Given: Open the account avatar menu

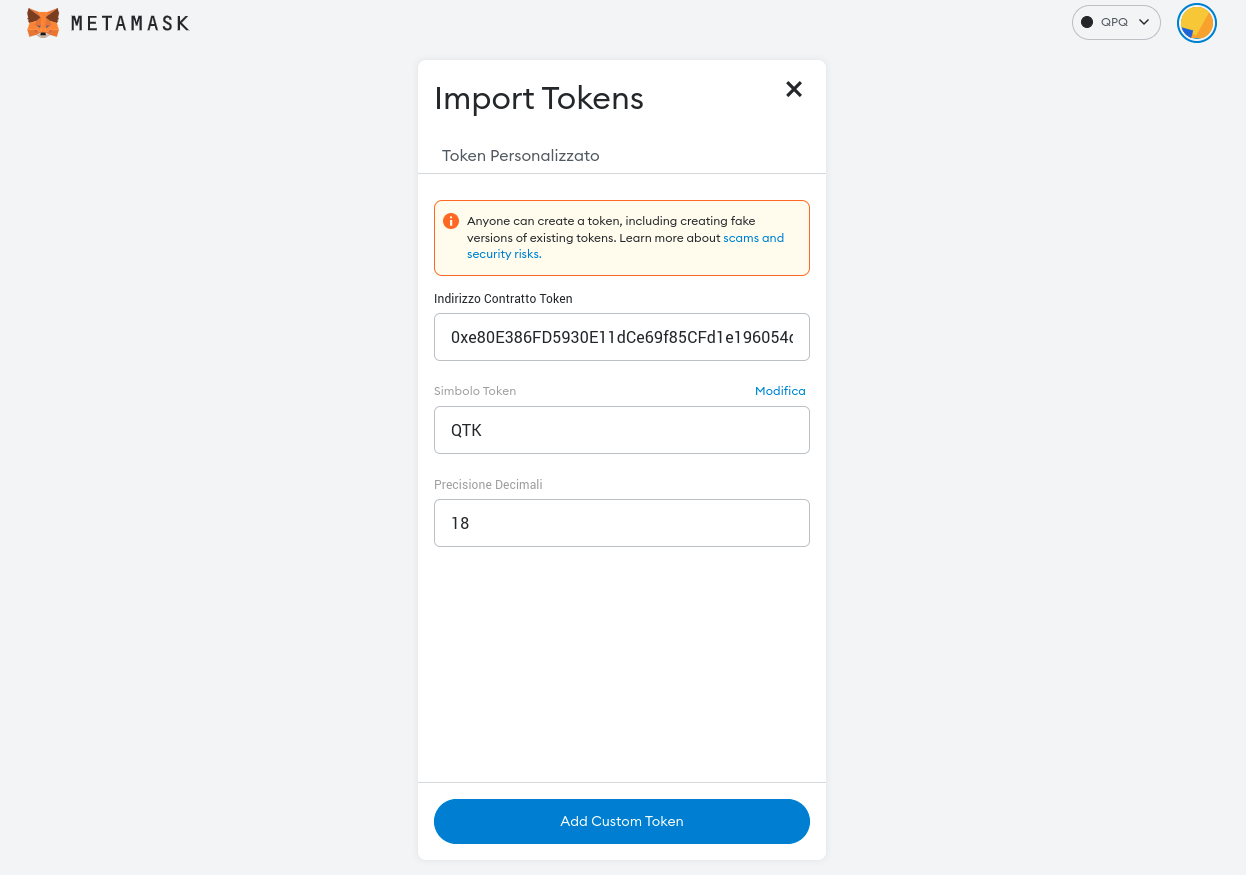Looking at the screenshot, I should point(1197,22).
